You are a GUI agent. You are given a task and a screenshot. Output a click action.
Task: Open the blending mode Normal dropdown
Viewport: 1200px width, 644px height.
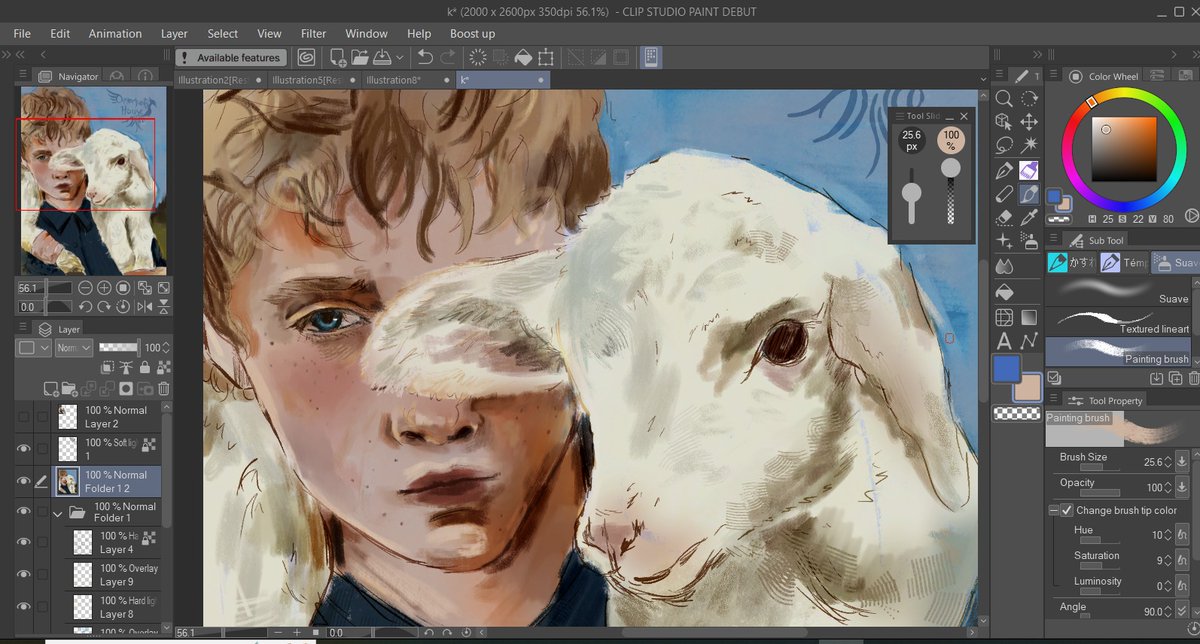point(73,347)
